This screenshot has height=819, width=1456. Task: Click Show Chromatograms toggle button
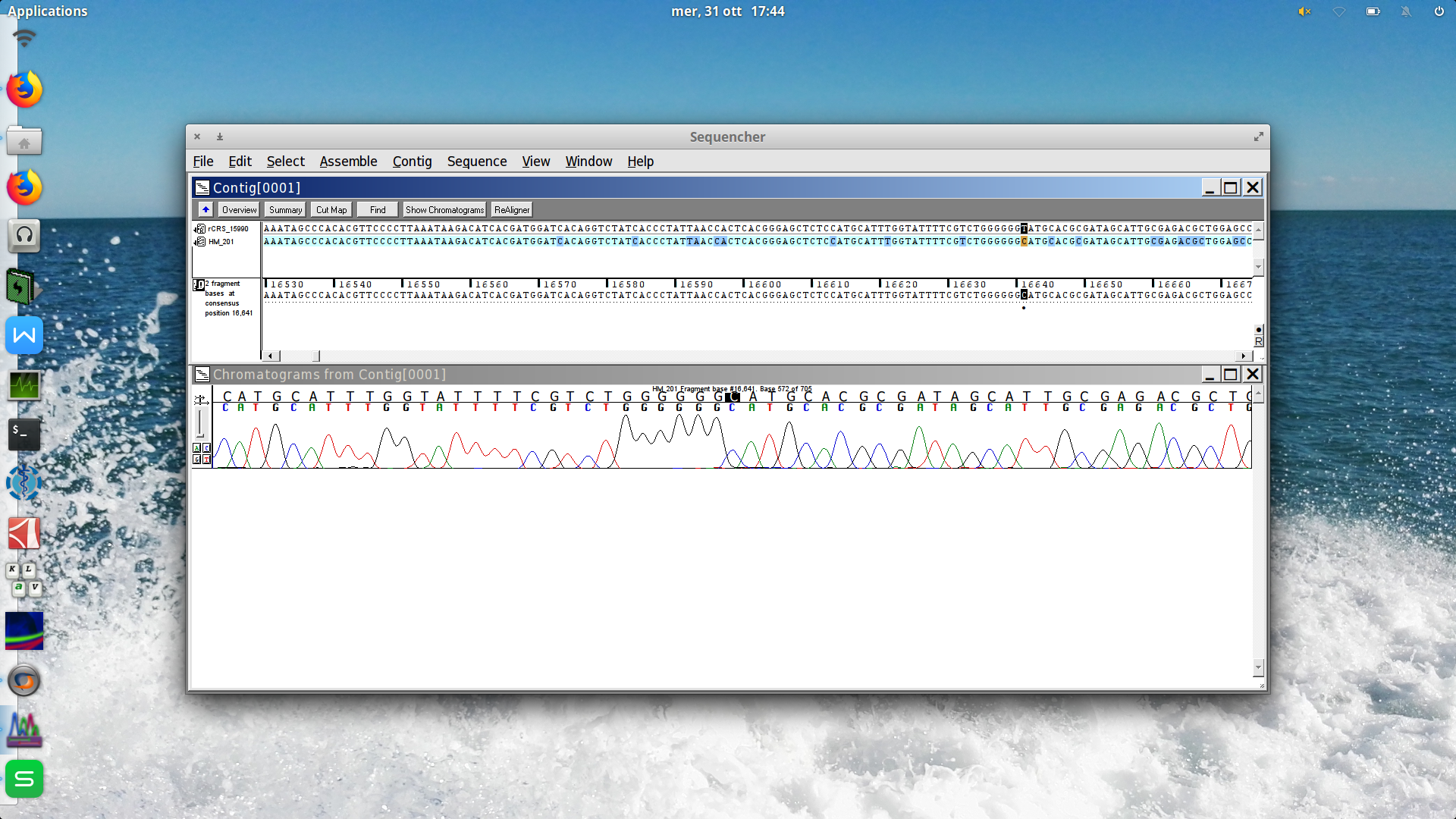click(x=443, y=209)
